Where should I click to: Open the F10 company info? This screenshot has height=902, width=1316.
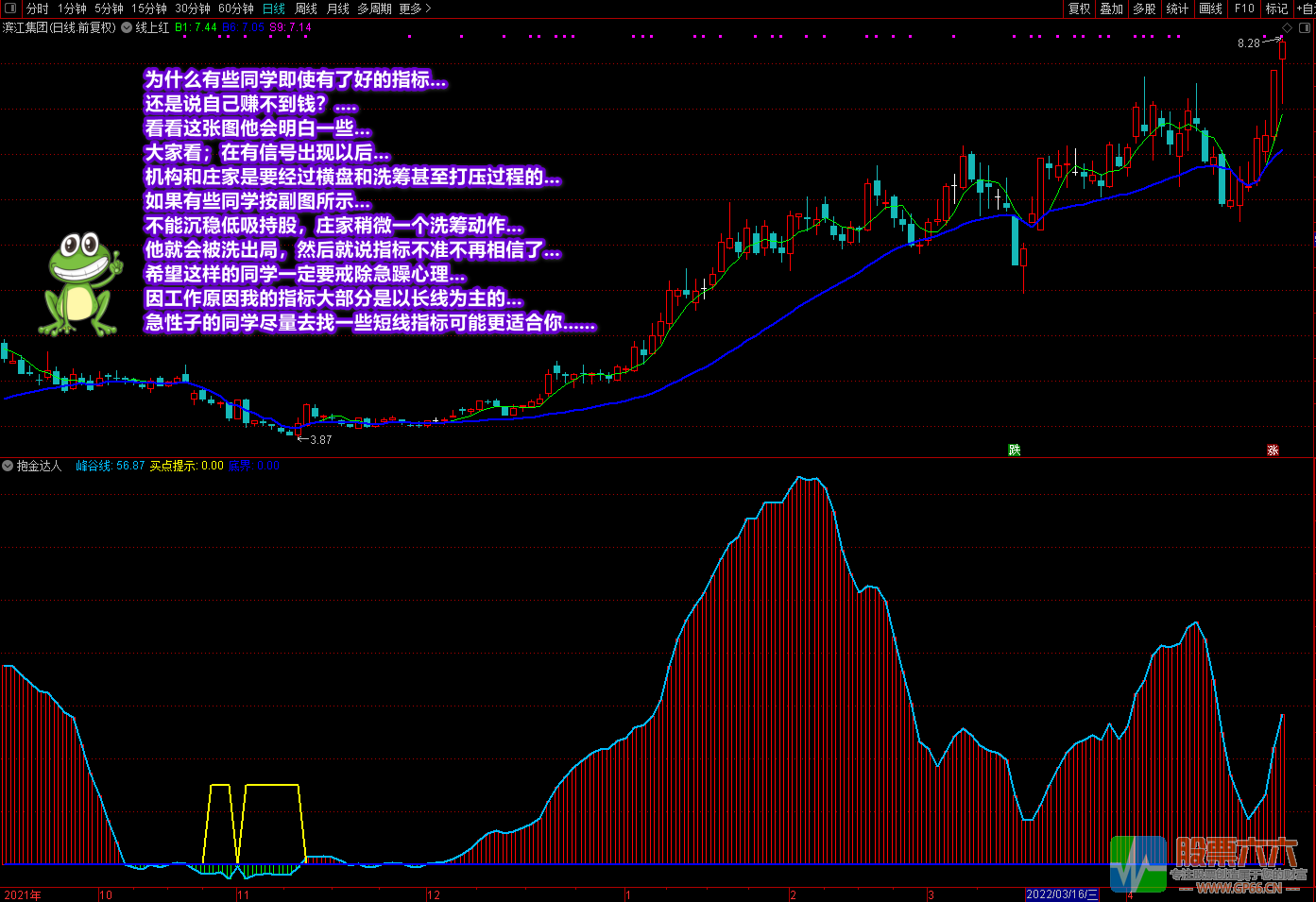pos(1244,9)
